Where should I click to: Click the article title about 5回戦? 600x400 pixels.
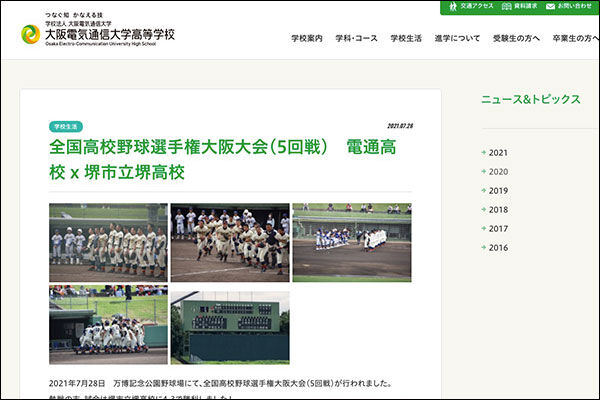click(x=223, y=160)
